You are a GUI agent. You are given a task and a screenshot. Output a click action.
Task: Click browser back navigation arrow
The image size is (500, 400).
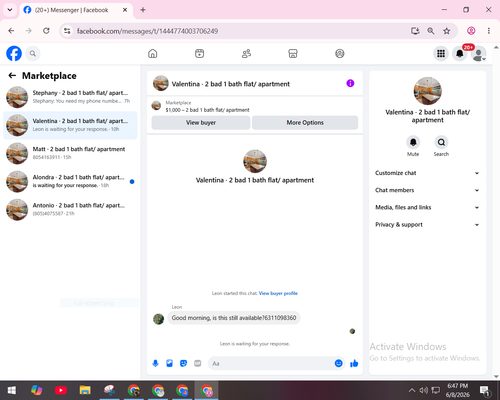click(x=11, y=31)
